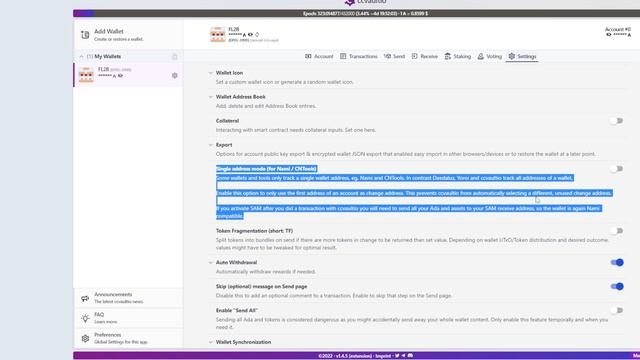This screenshot has height=360, width=640.
Task: Open the Staking tab
Action: (x=458, y=56)
